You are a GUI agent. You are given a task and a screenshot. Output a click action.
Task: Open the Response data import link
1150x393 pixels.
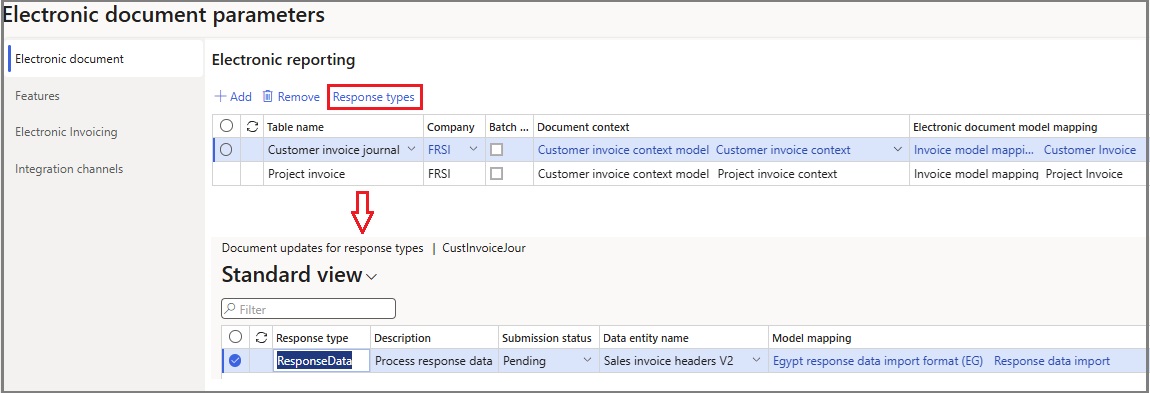pyautogui.click(x=1052, y=361)
